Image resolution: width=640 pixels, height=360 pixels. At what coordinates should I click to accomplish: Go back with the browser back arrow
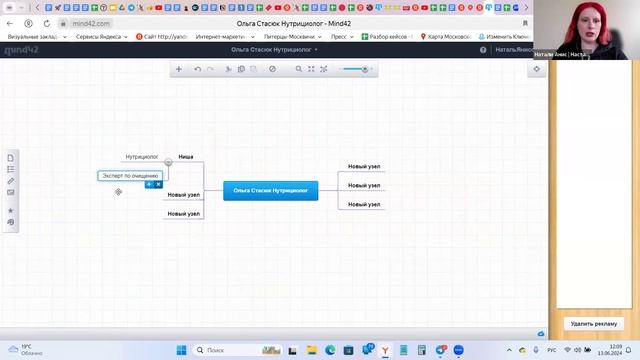click(10, 24)
